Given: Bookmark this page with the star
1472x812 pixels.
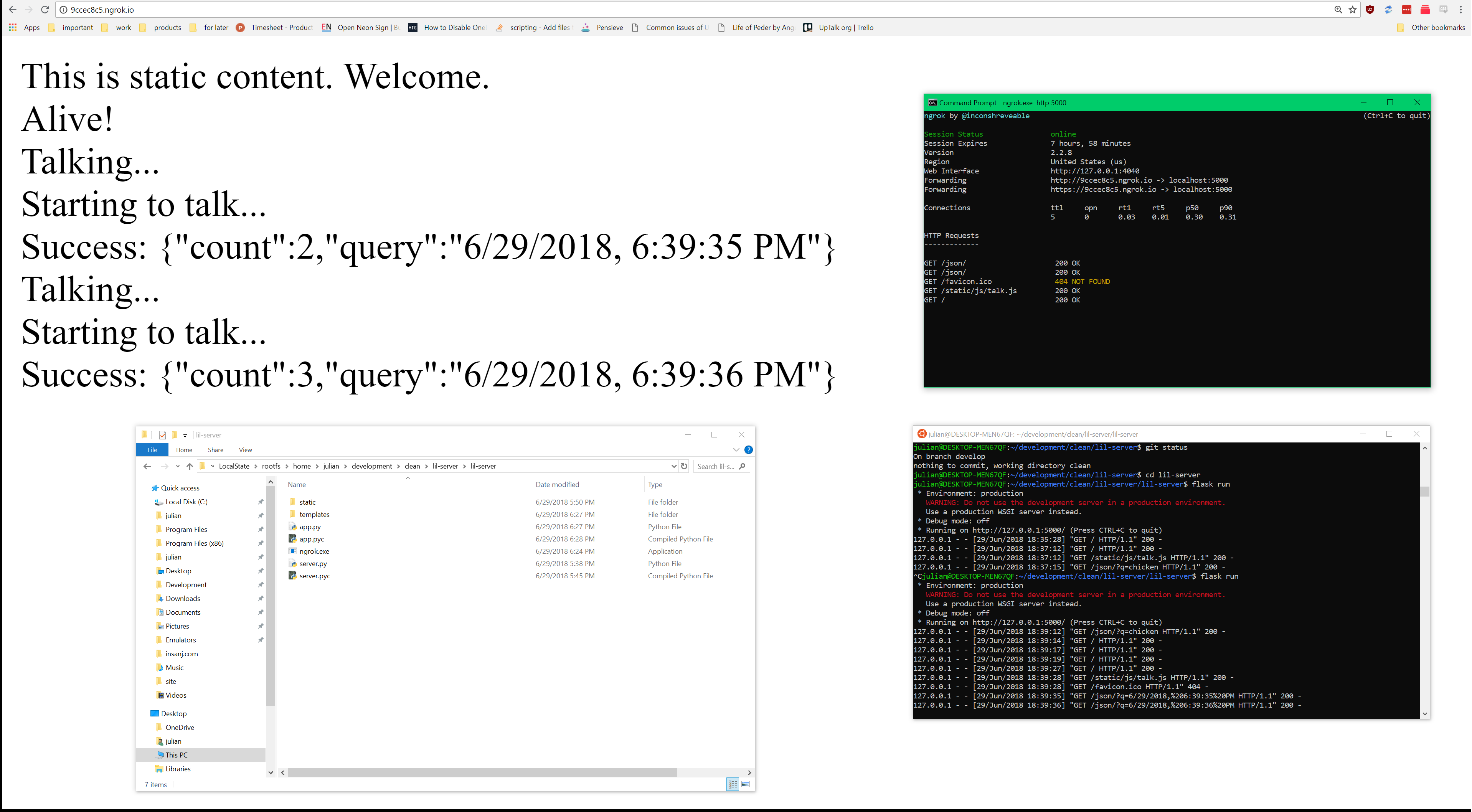Looking at the screenshot, I should click(1353, 10).
